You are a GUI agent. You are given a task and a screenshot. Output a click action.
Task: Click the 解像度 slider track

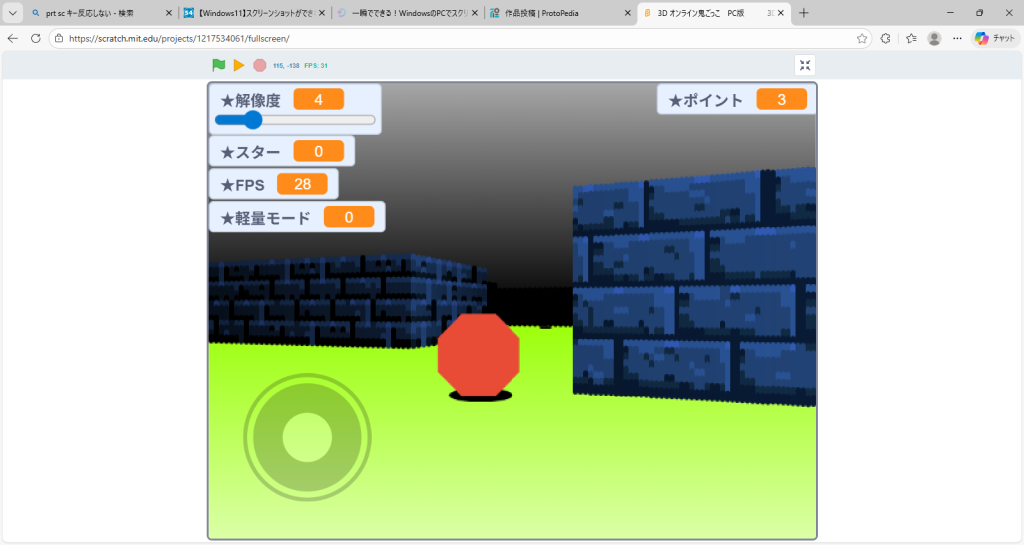tap(310, 120)
